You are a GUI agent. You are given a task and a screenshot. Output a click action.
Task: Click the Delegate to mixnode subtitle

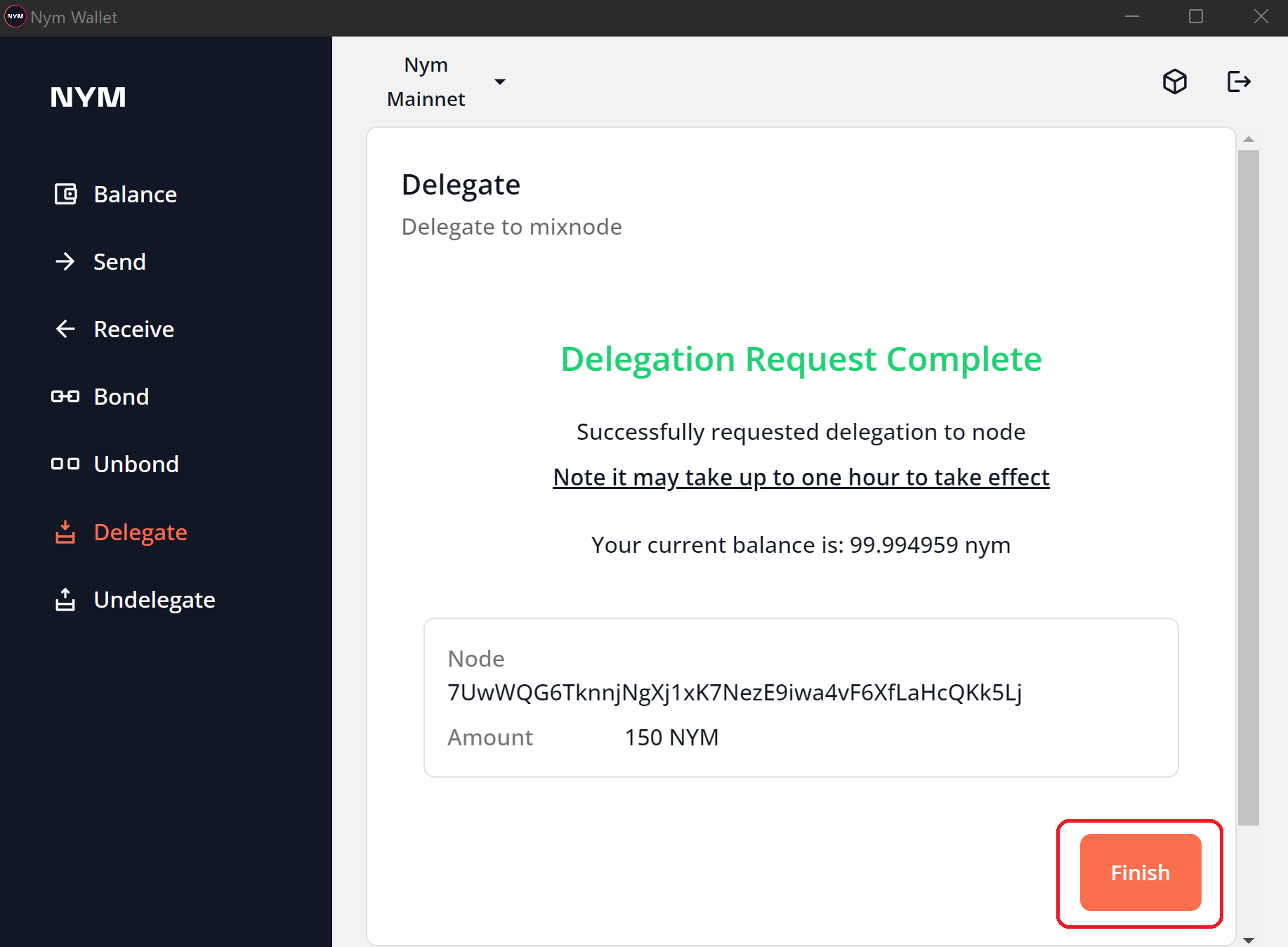[x=512, y=227]
